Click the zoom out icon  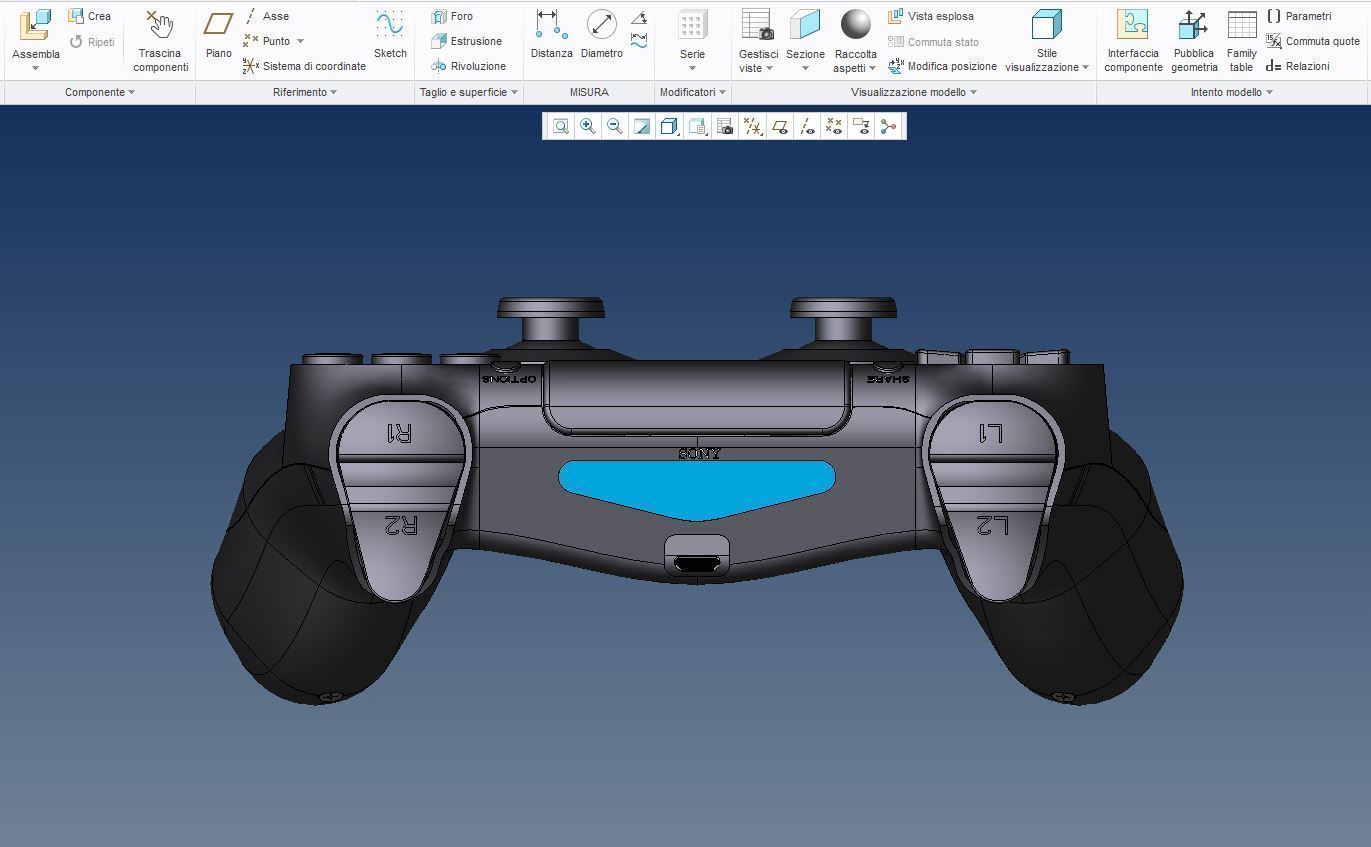615,126
